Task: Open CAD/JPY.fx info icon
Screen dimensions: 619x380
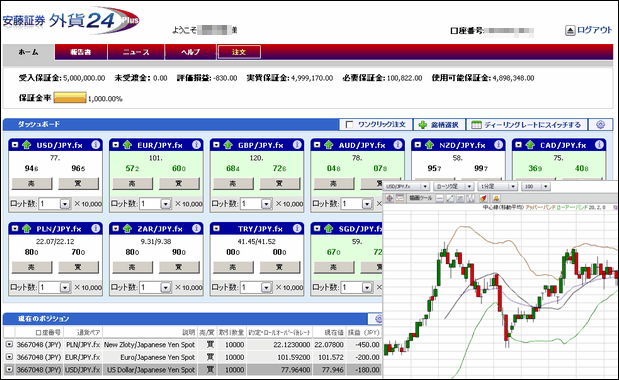Action: point(599,145)
